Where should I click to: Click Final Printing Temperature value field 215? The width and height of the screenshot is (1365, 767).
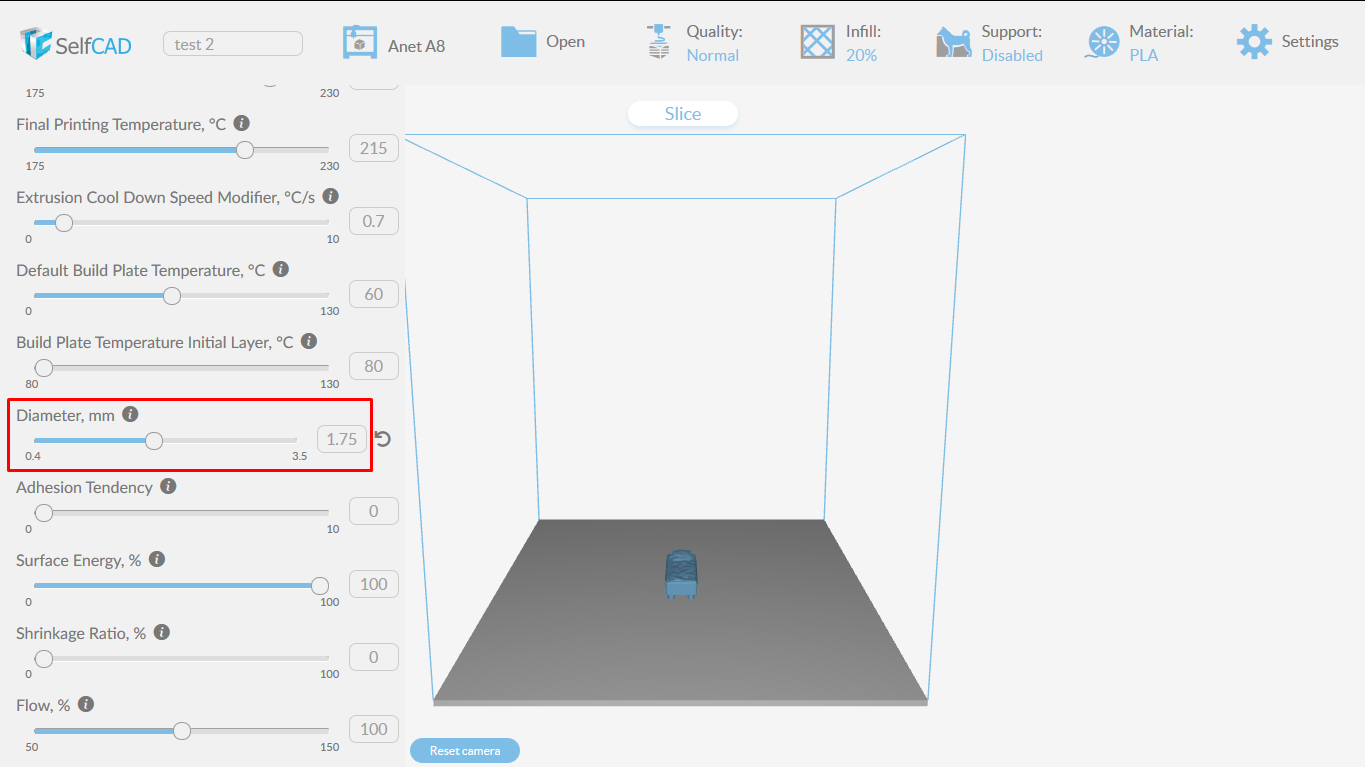coord(374,148)
